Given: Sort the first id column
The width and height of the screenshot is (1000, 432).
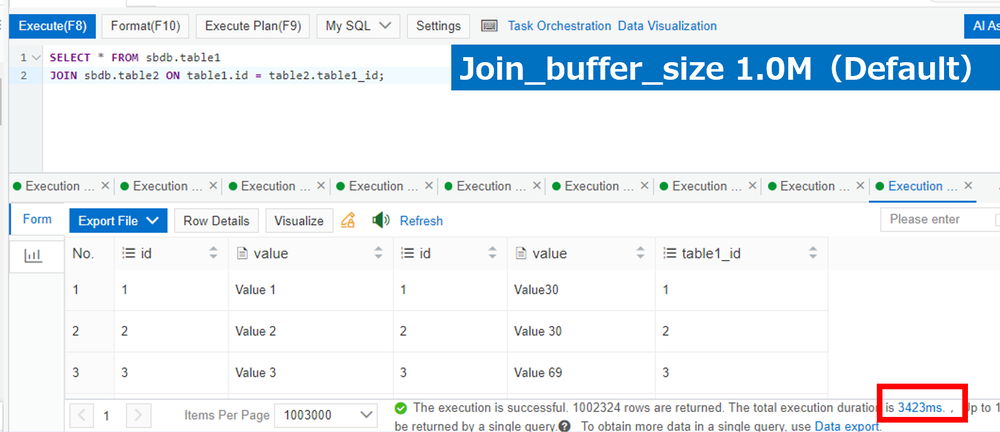Looking at the screenshot, I should [x=213, y=254].
